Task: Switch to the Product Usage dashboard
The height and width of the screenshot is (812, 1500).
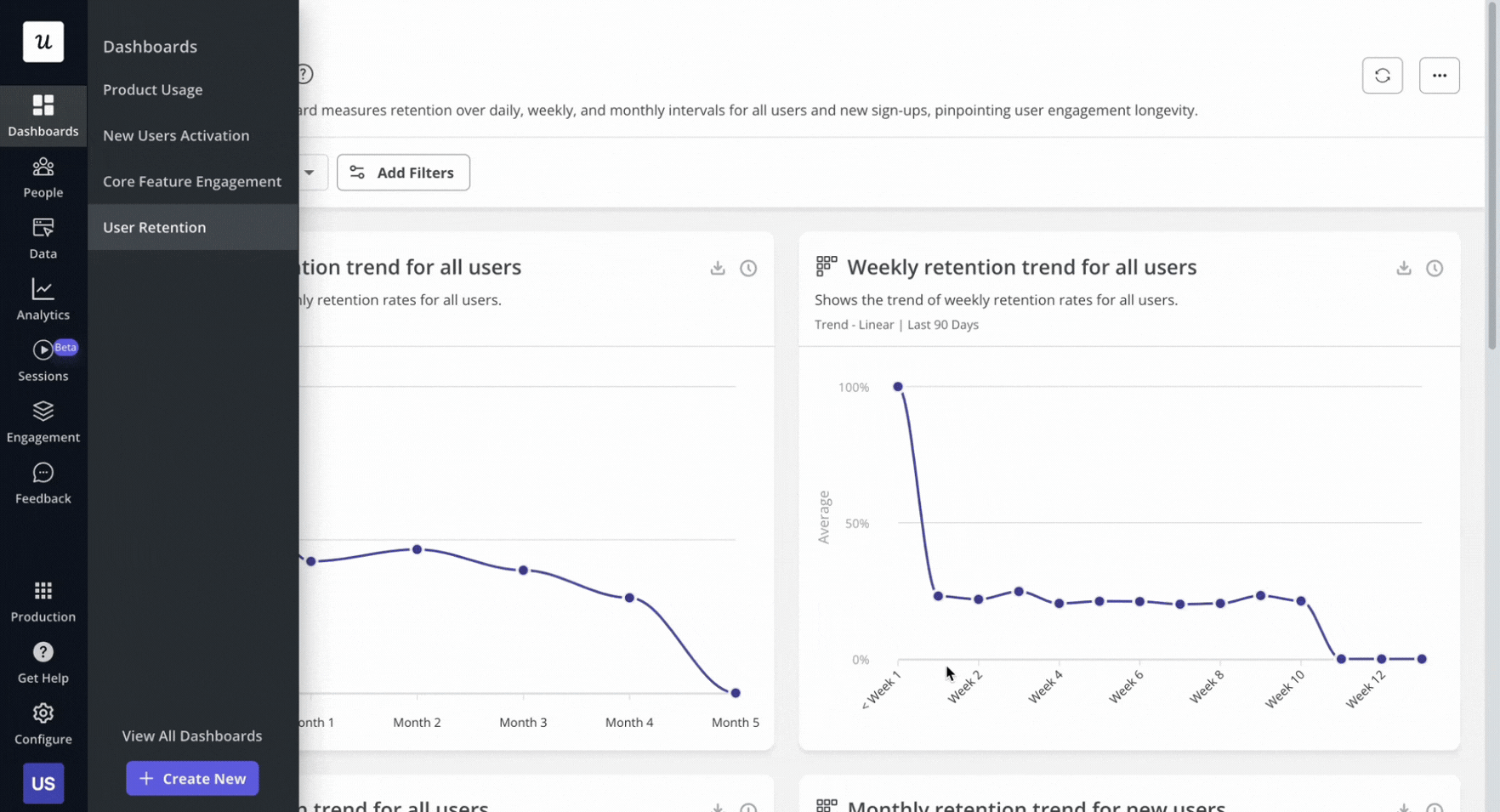Action: 152,89
